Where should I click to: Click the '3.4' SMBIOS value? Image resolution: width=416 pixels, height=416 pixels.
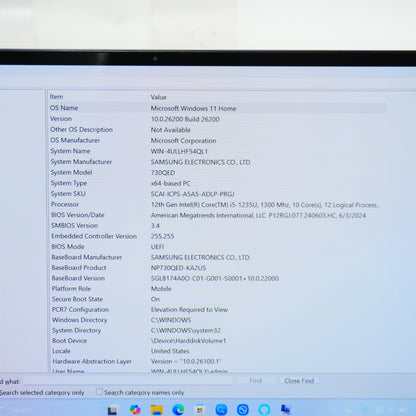(x=155, y=226)
